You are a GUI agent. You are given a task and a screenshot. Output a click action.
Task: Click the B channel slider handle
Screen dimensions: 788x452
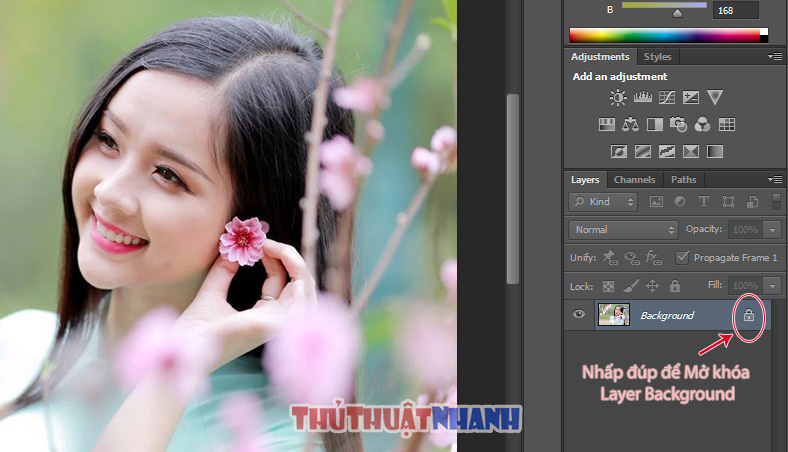pyautogui.click(x=678, y=13)
